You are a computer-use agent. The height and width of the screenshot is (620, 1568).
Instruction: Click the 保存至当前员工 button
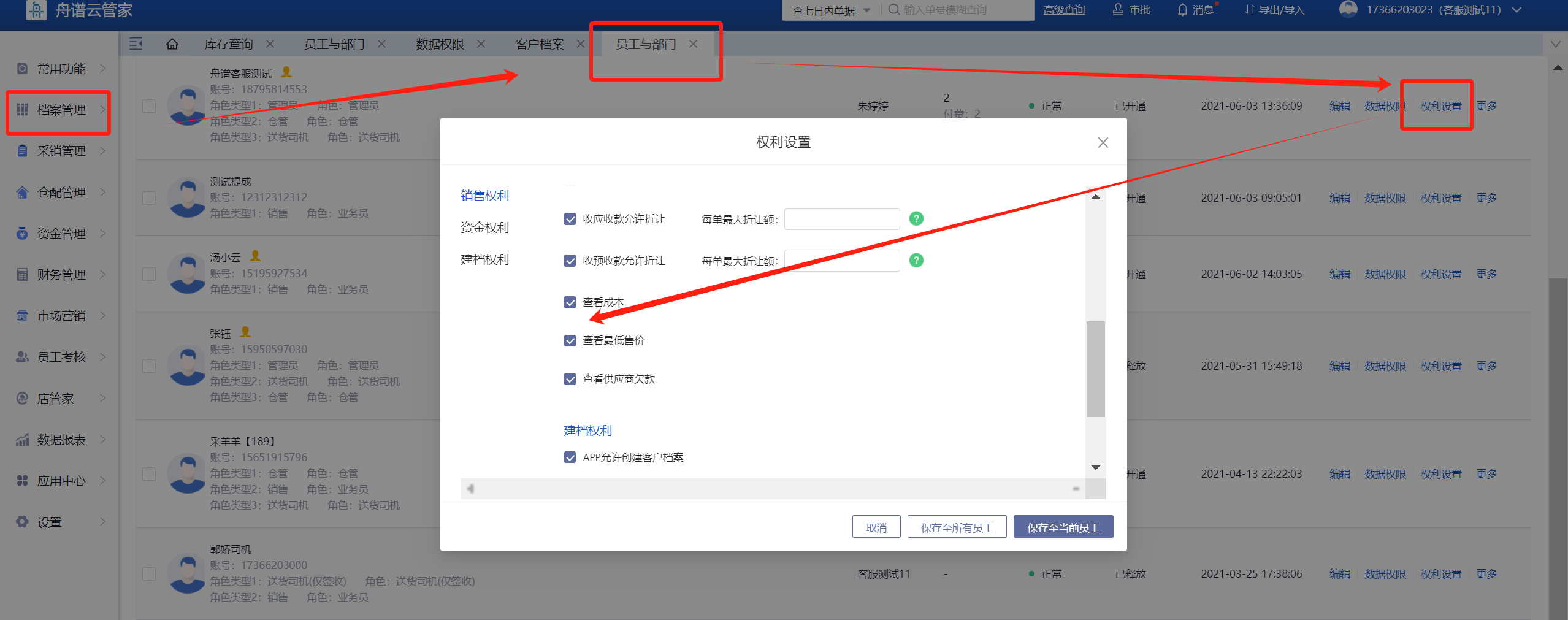1063,527
